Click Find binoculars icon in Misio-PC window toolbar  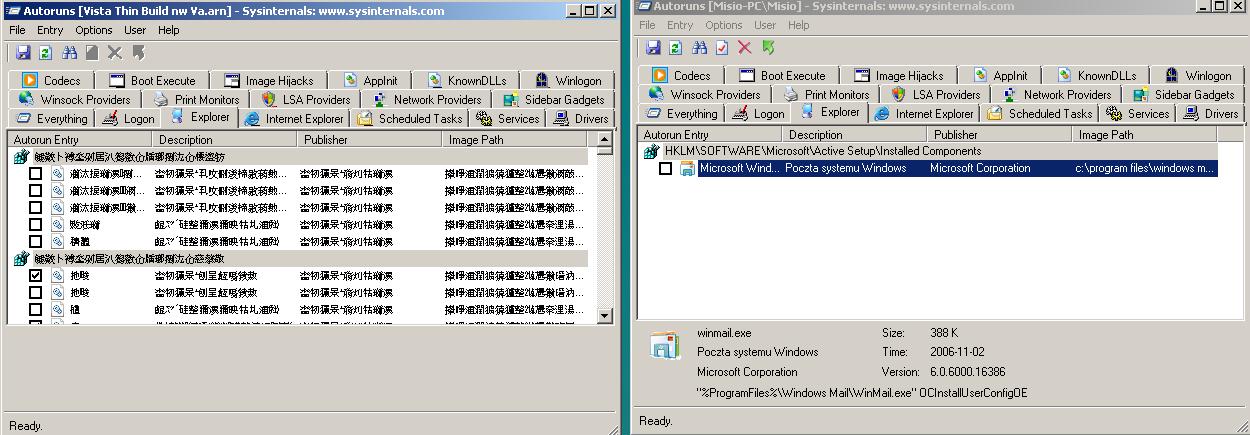tap(700, 47)
